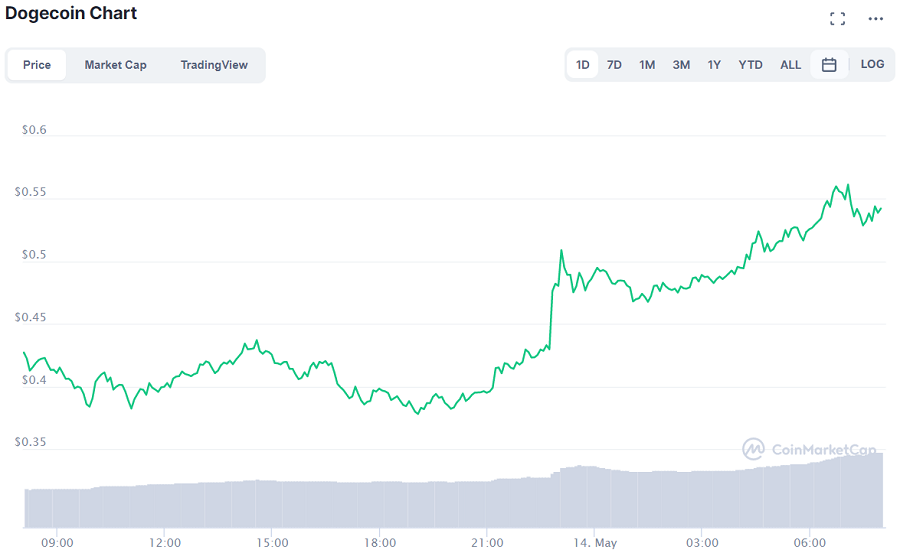Screen dimensions: 900x553
Task: Select the 1M time range
Action: [647, 64]
